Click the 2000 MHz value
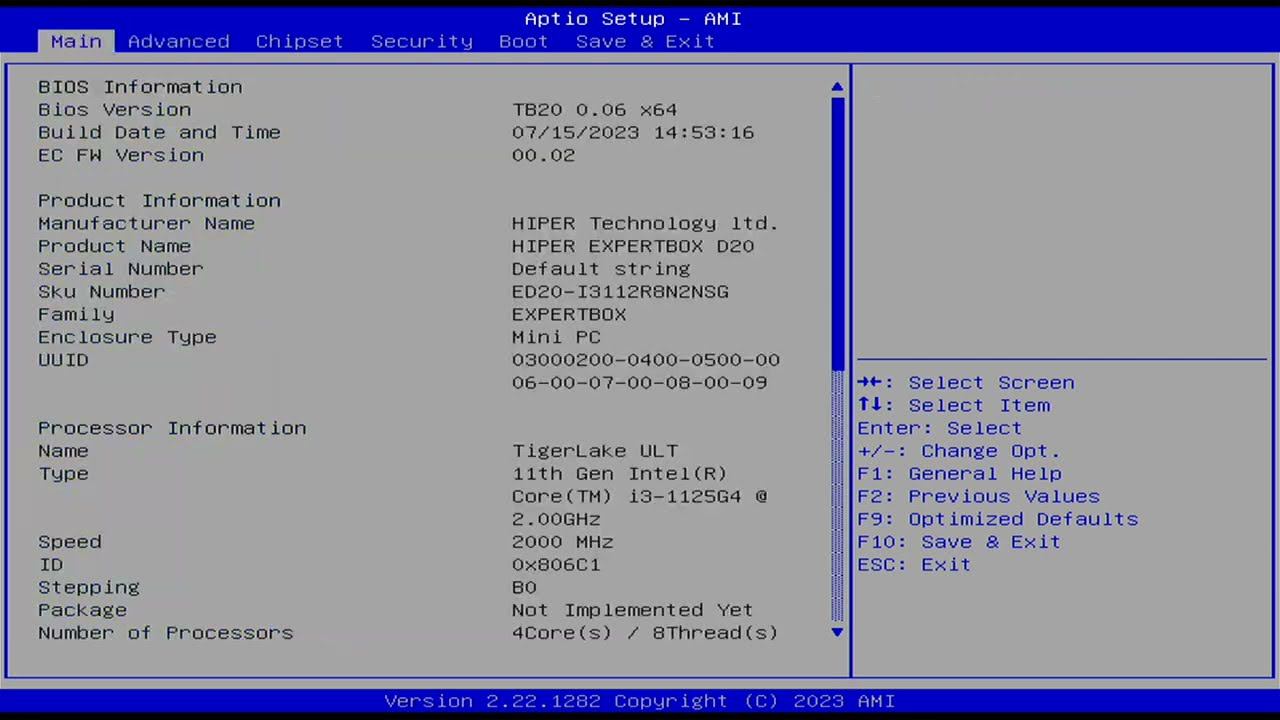1280x720 pixels. [x=563, y=542]
